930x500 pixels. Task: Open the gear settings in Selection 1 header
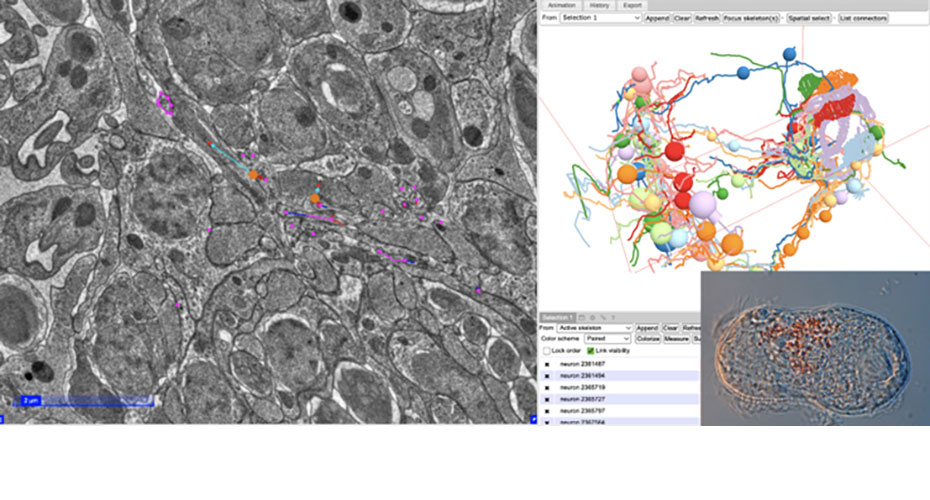pyautogui.click(x=591, y=317)
